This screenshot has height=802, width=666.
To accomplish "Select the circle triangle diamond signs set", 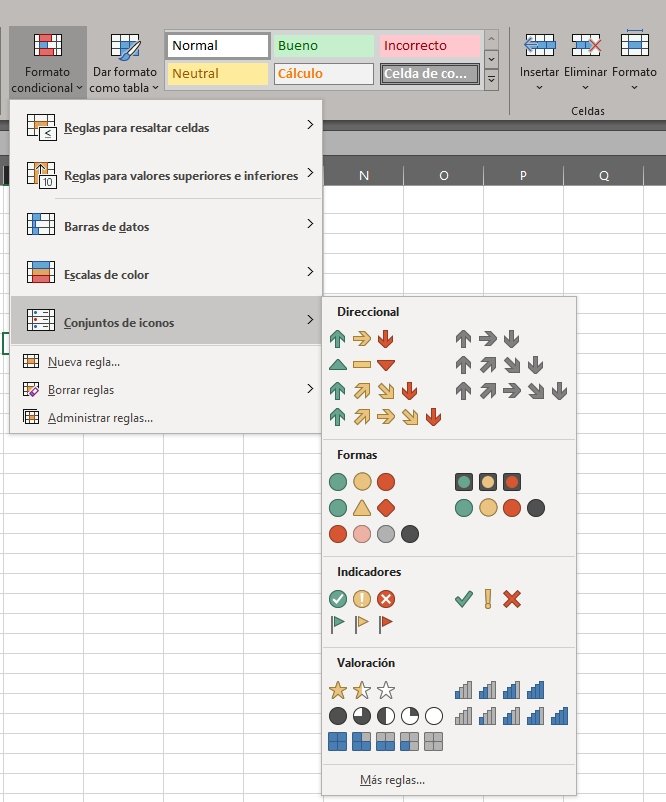I will 362,508.
